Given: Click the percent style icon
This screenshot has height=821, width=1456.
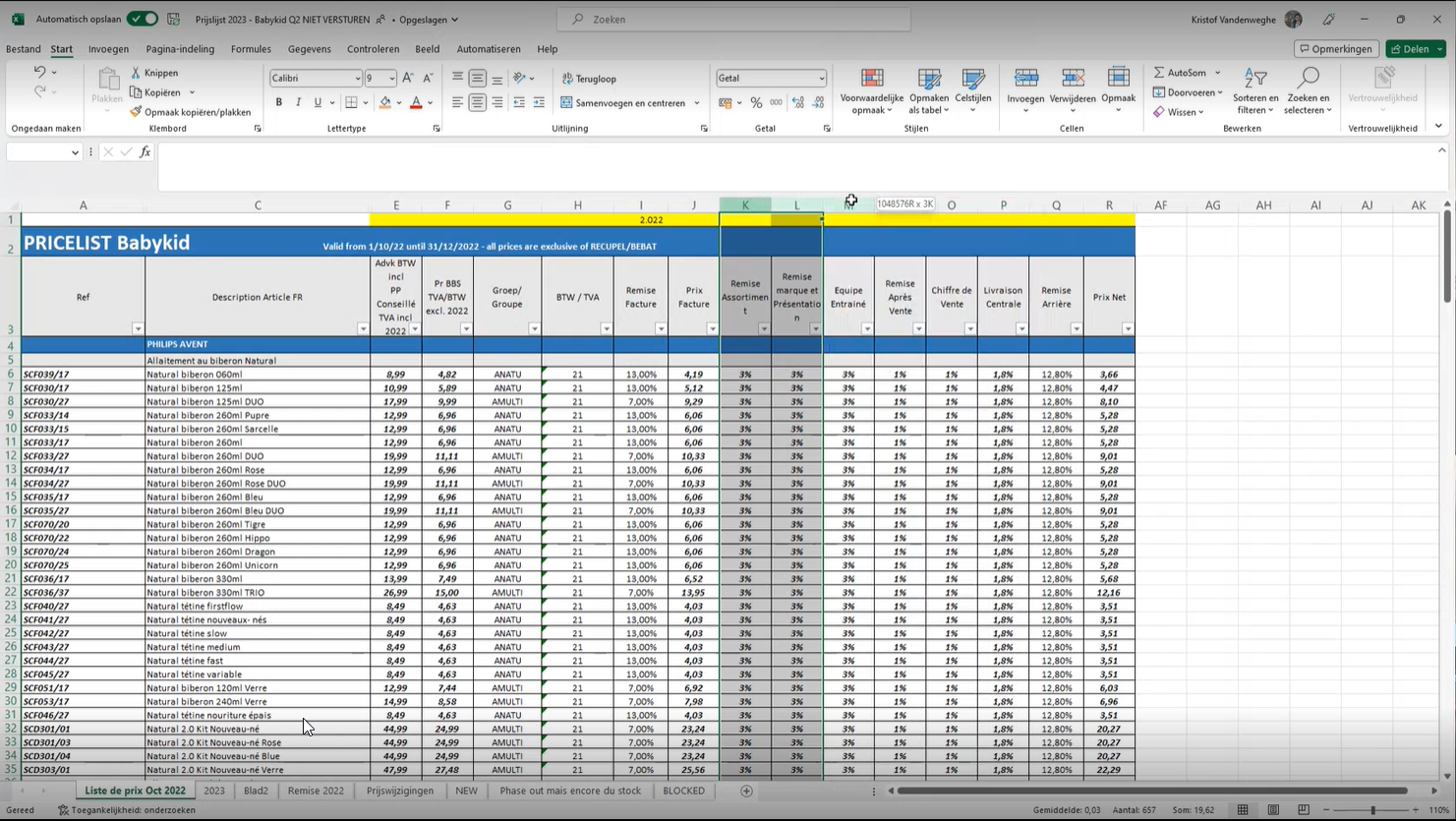Looking at the screenshot, I should pos(756,102).
